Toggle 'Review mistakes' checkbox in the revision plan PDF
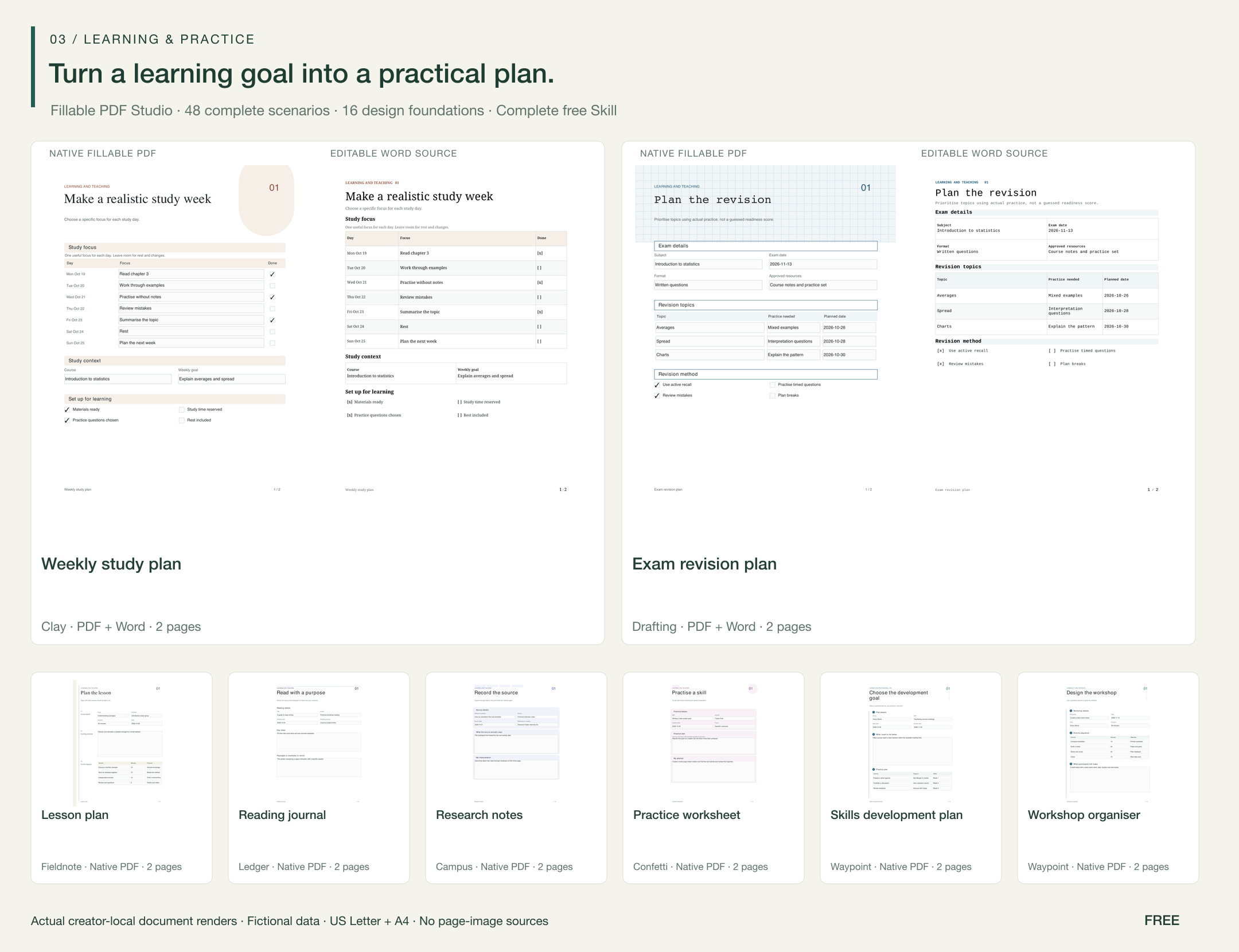Image resolution: width=1239 pixels, height=952 pixels. (657, 396)
